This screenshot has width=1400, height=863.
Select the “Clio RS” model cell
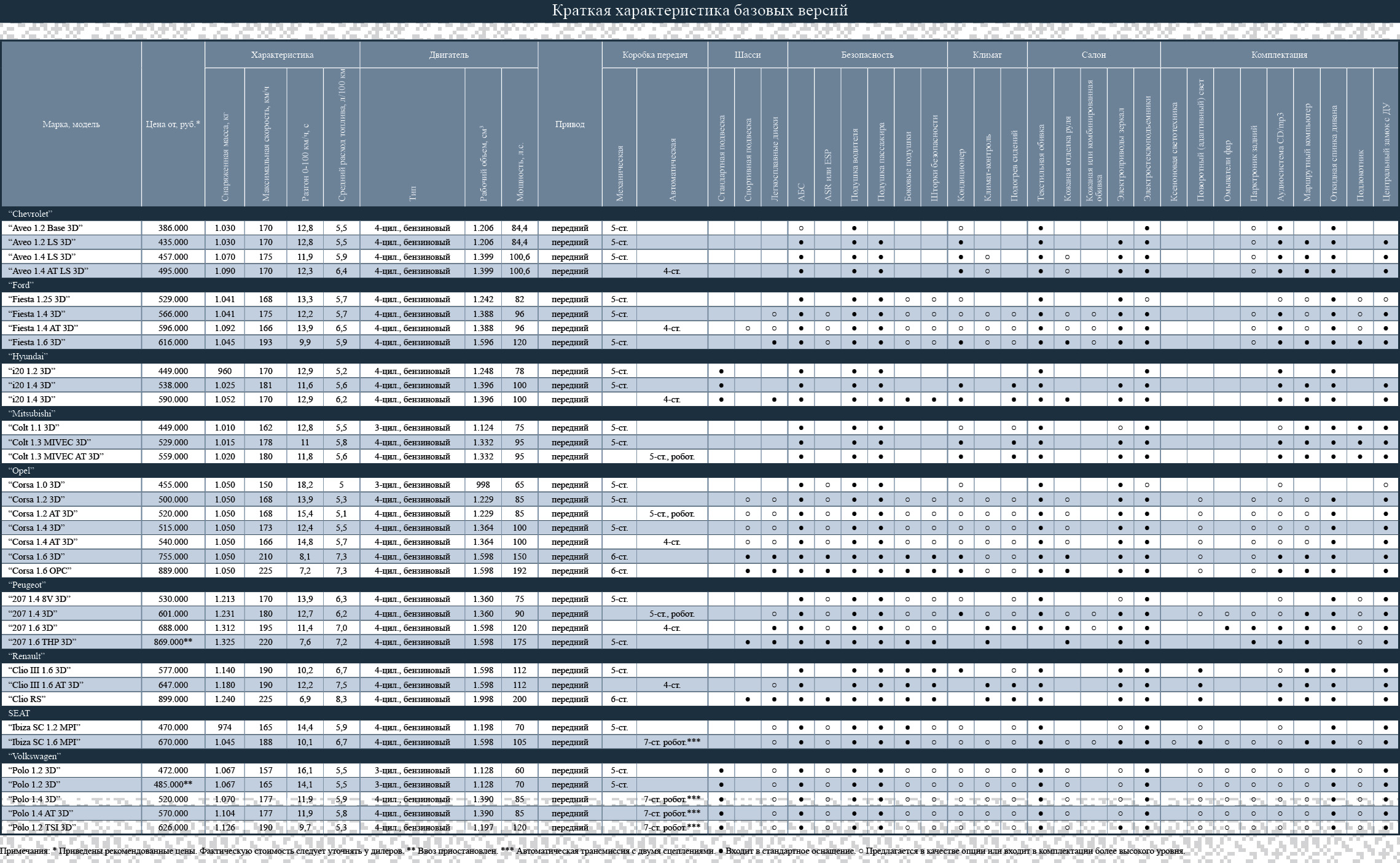[71, 699]
